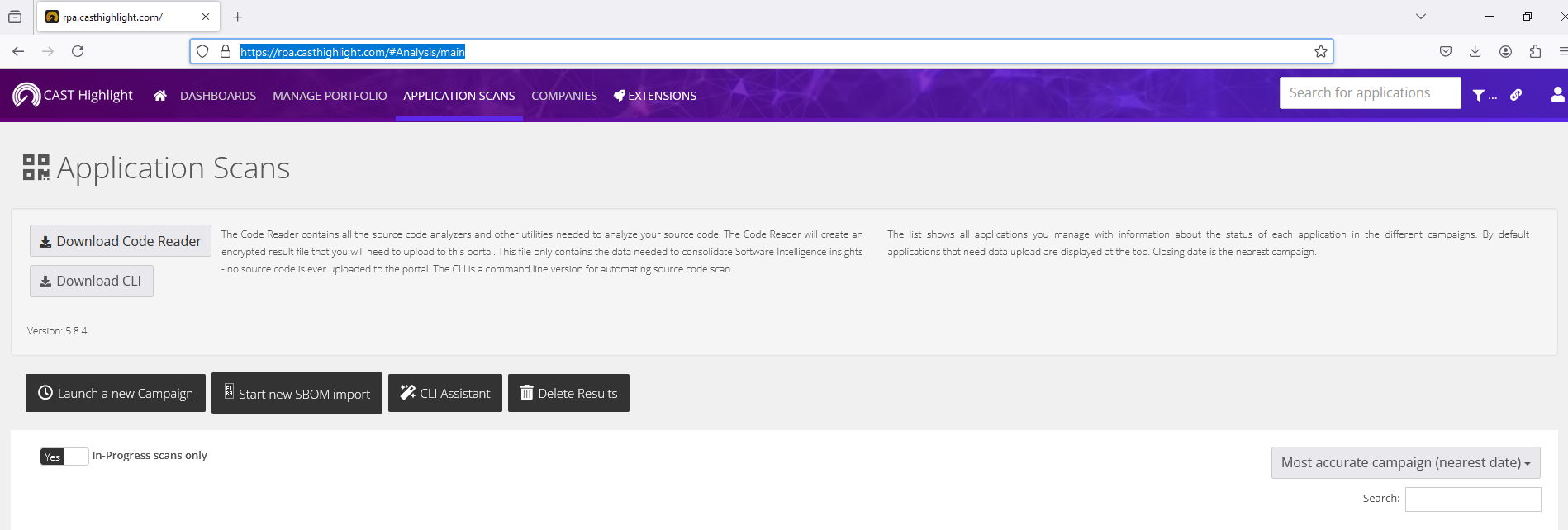Viewport: 1568px width, 530px height.
Task: Open the browser downloads icon
Action: (x=1475, y=51)
